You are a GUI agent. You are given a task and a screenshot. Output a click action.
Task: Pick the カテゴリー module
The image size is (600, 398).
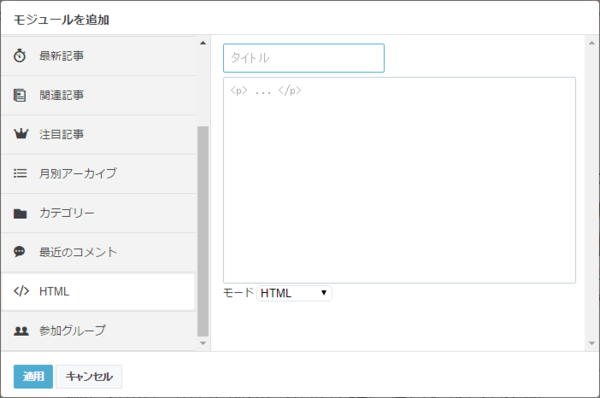pyautogui.click(x=98, y=213)
